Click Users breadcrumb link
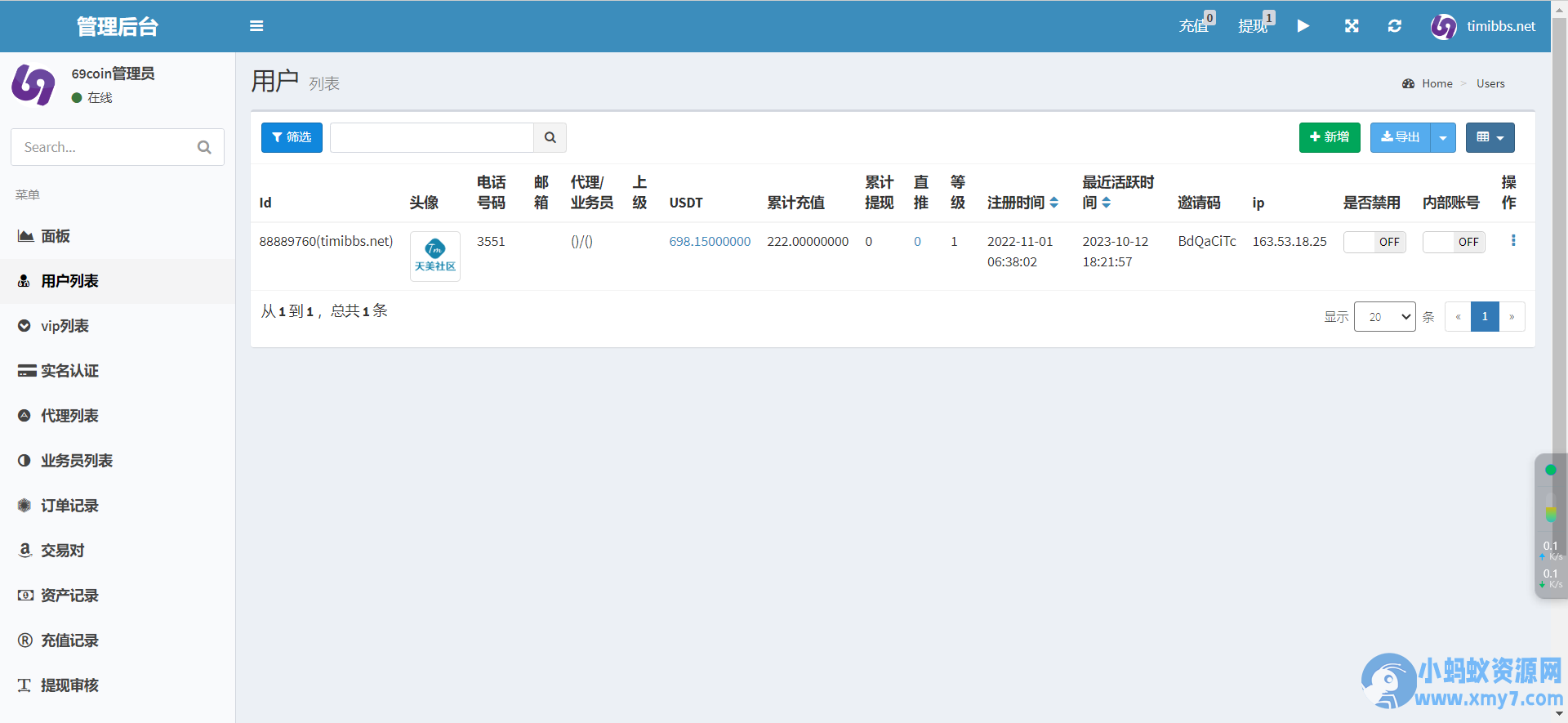This screenshot has height=723, width=1568. (x=1490, y=83)
